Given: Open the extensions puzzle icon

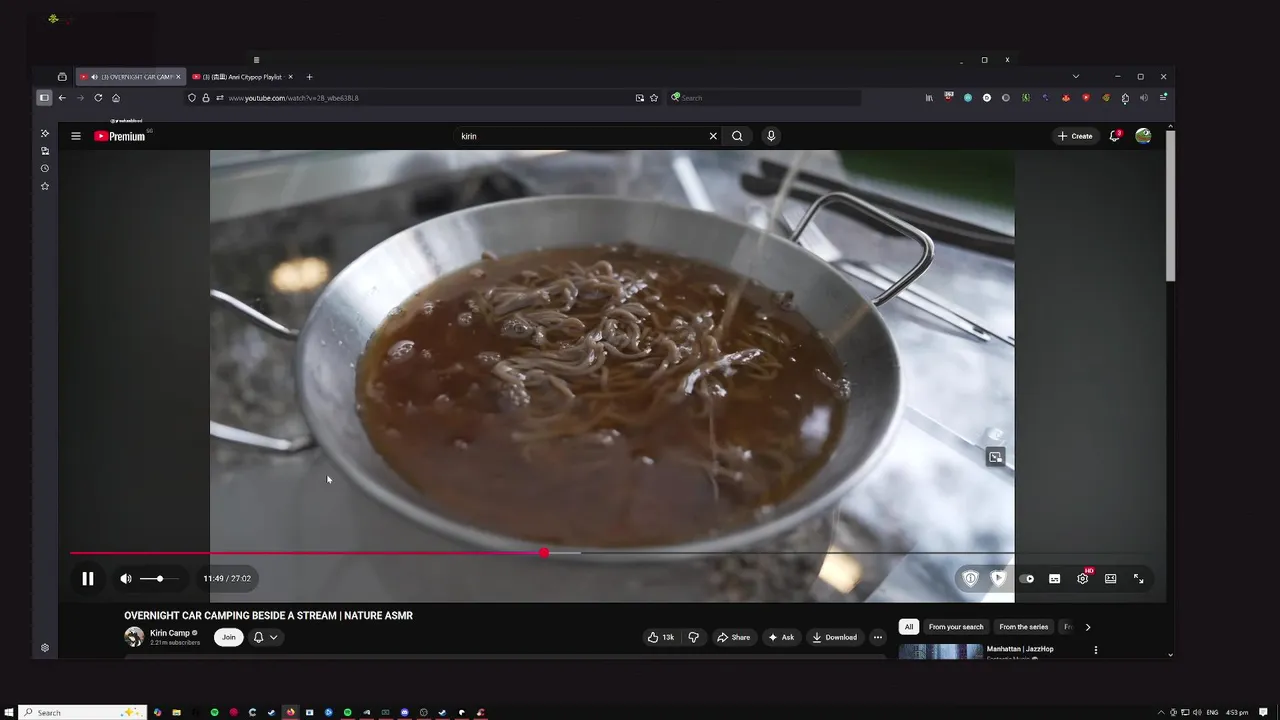Looking at the screenshot, I should (x=1125, y=98).
